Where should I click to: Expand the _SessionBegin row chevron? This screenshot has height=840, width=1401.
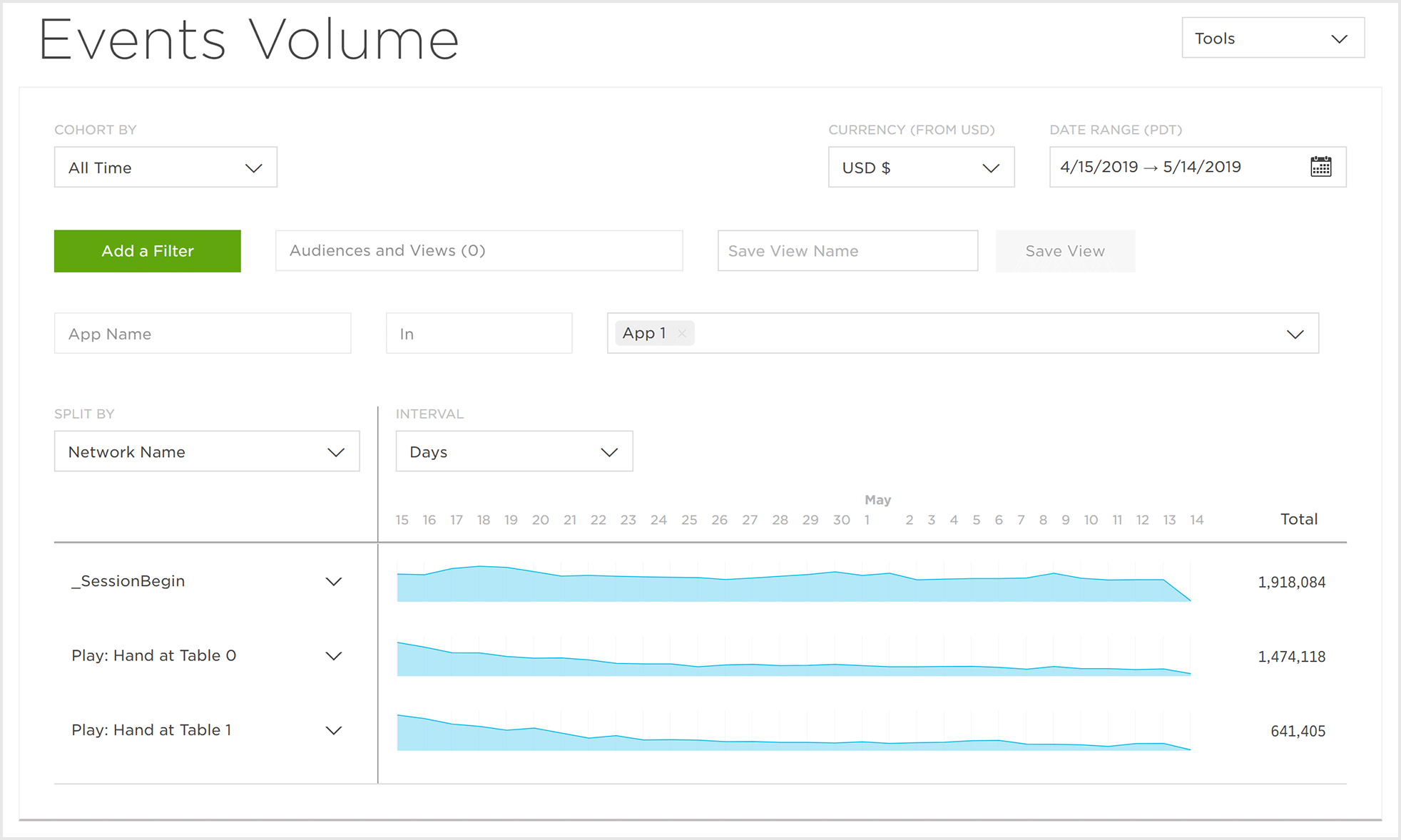333,582
